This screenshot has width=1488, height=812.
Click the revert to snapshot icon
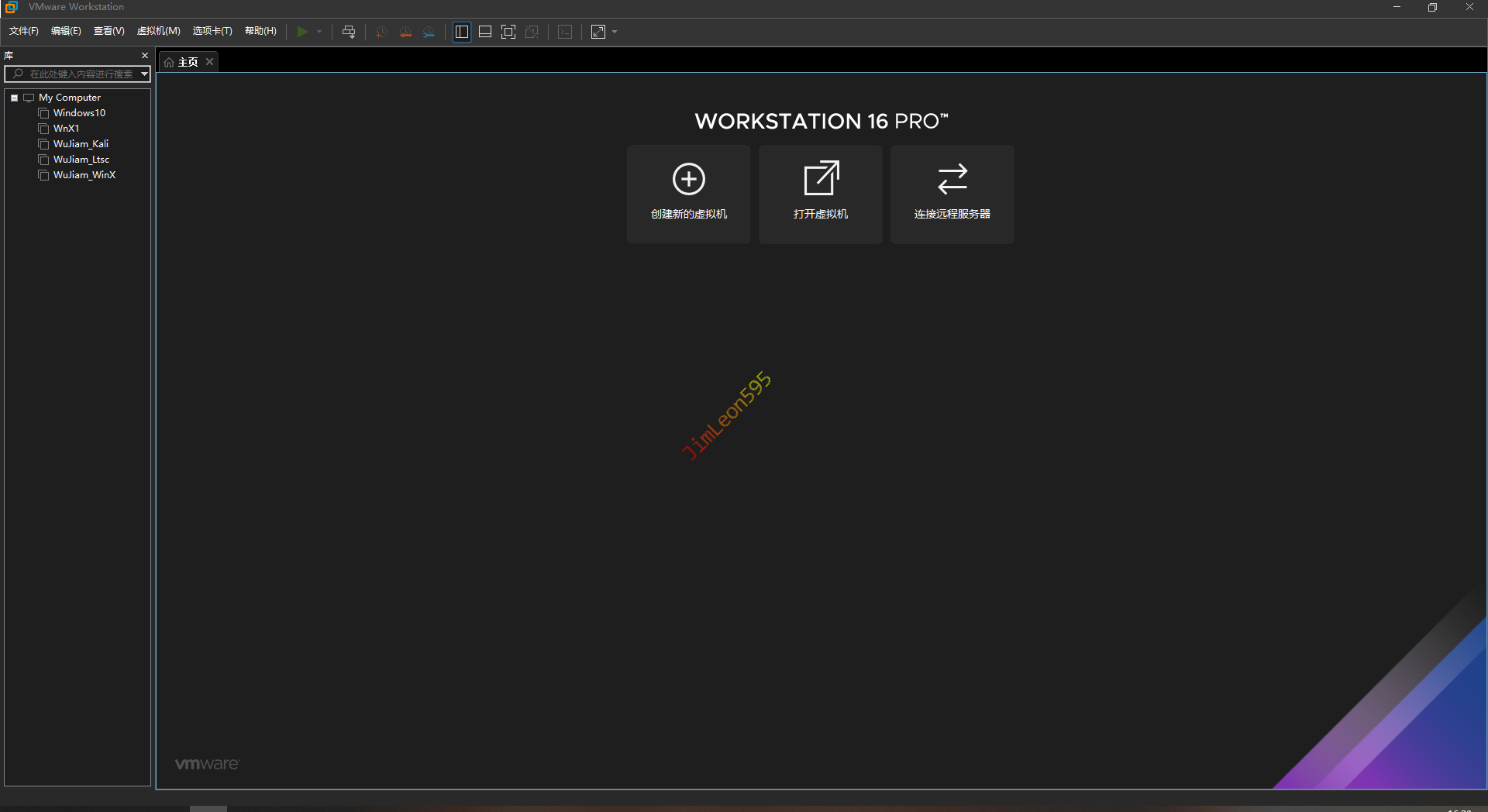click(405, 32)
